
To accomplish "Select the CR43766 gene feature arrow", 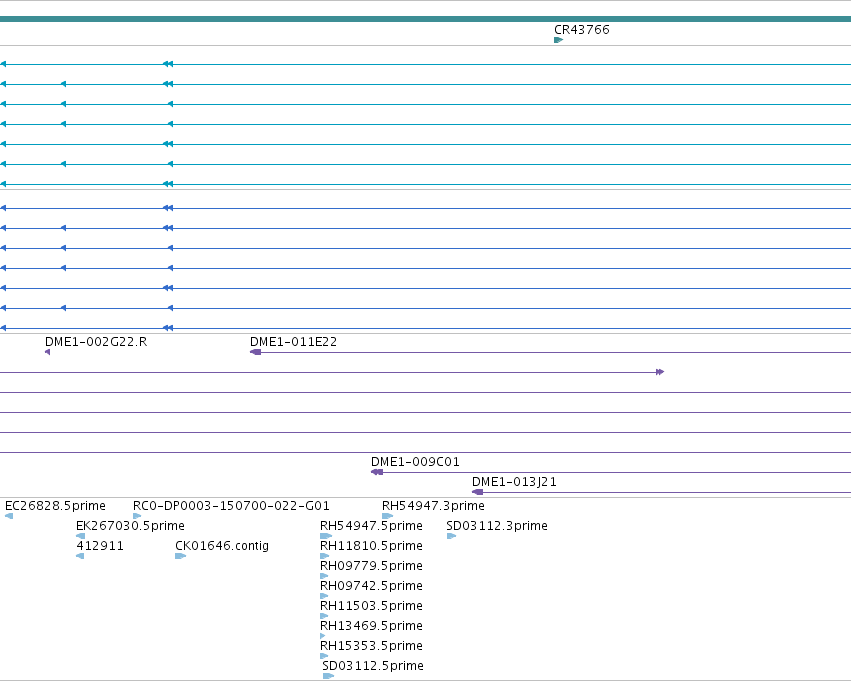I will tap(558, 40).
